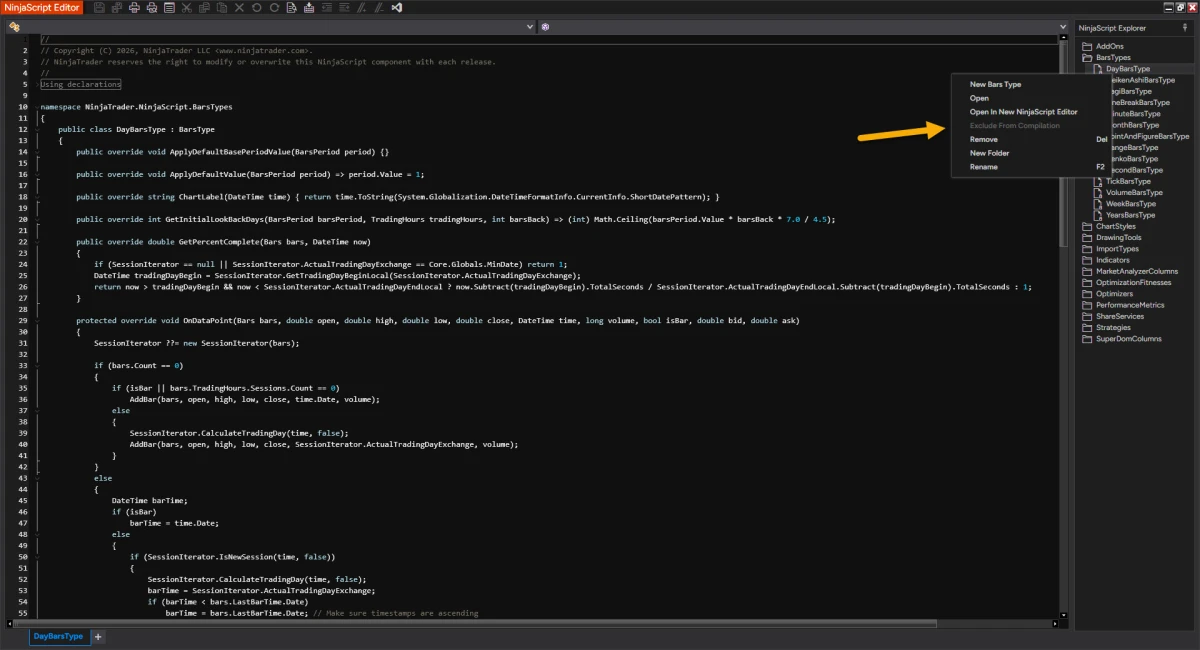Image resolution: width=1200 pixels, height=650 pixels.
Task: Click the Copy icon in the toolbar
Action: 204,7
